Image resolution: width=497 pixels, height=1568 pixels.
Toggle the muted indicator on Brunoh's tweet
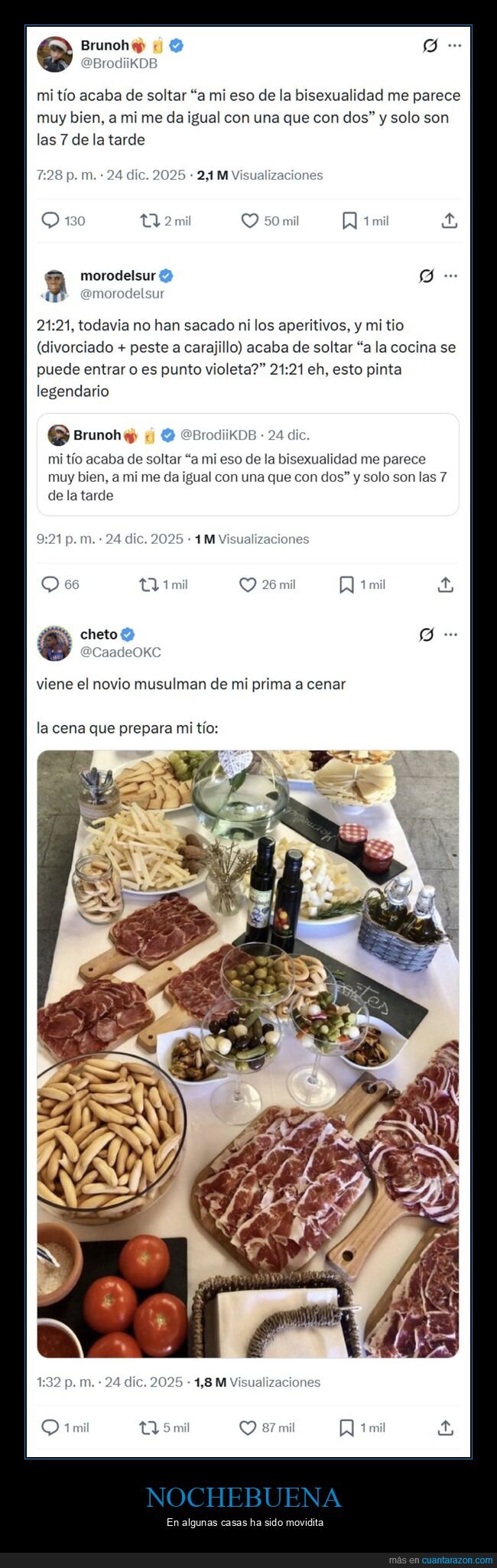pos(427,45)
